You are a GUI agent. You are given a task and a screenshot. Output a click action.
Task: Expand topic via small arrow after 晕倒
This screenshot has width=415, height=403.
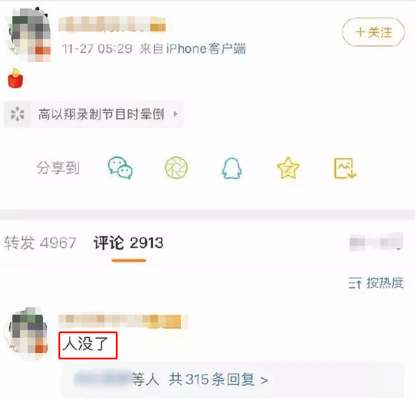(175, 114)
